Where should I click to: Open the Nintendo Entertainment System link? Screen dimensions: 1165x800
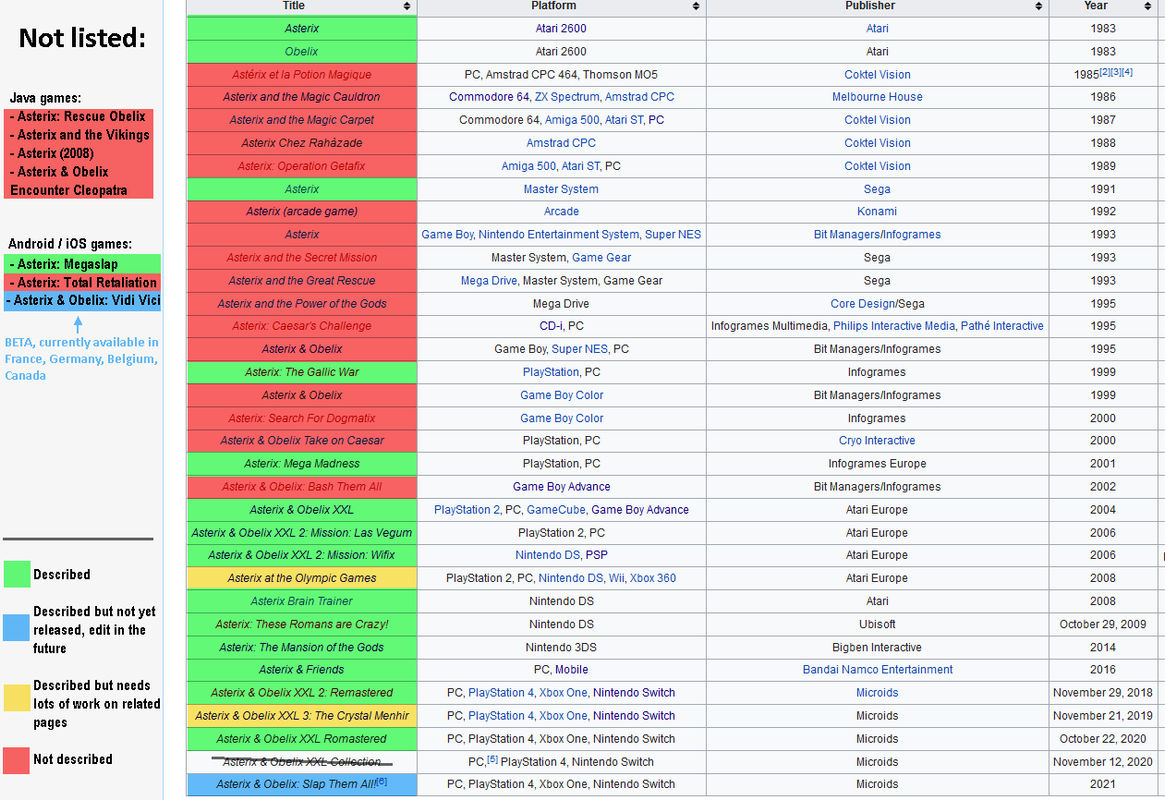(559, 234)
